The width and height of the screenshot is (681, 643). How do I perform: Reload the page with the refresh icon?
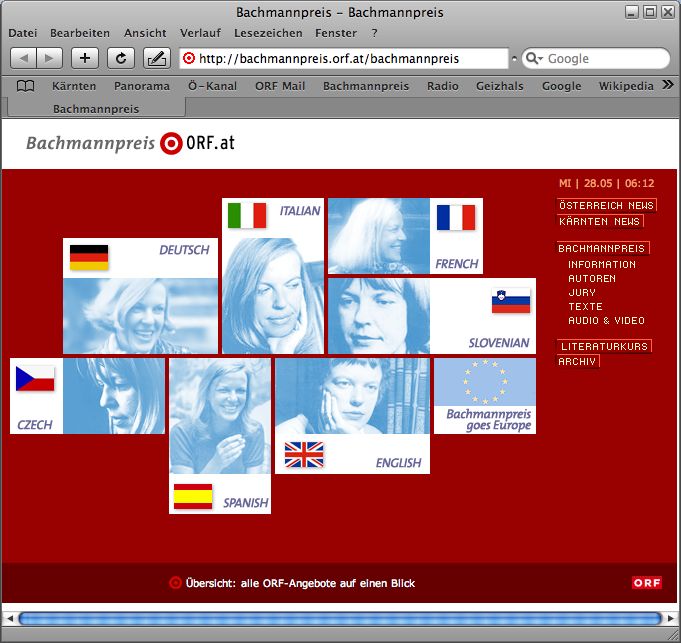tap(121, 58)
